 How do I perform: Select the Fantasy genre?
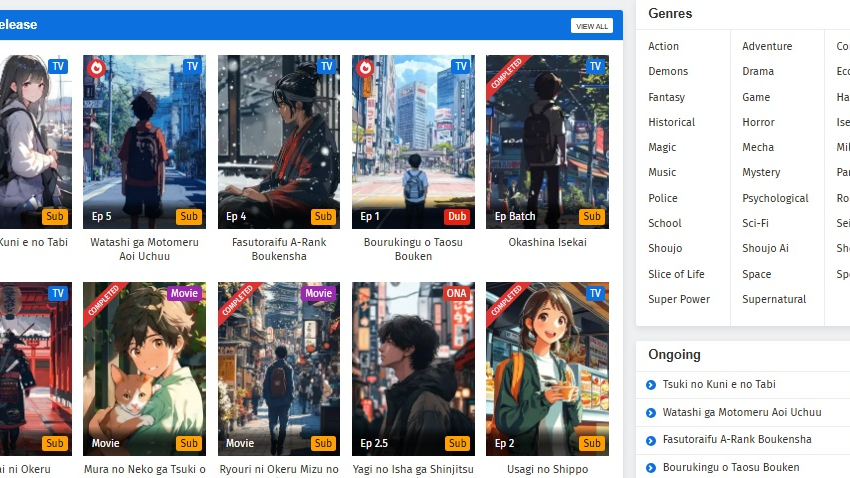[666, 97]
